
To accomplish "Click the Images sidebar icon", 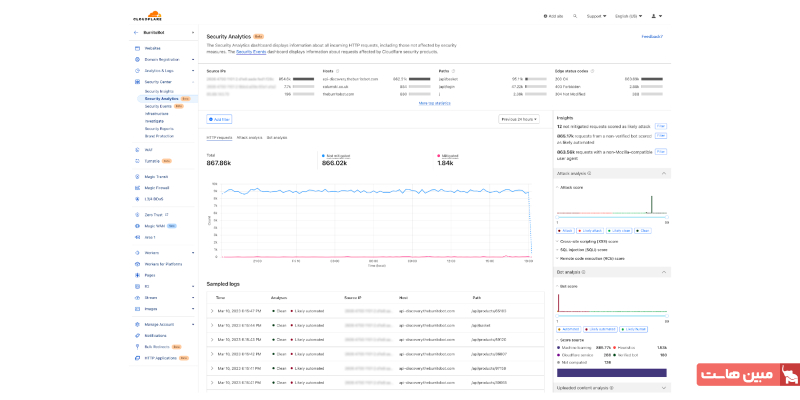I will click(x=137, y=309).
